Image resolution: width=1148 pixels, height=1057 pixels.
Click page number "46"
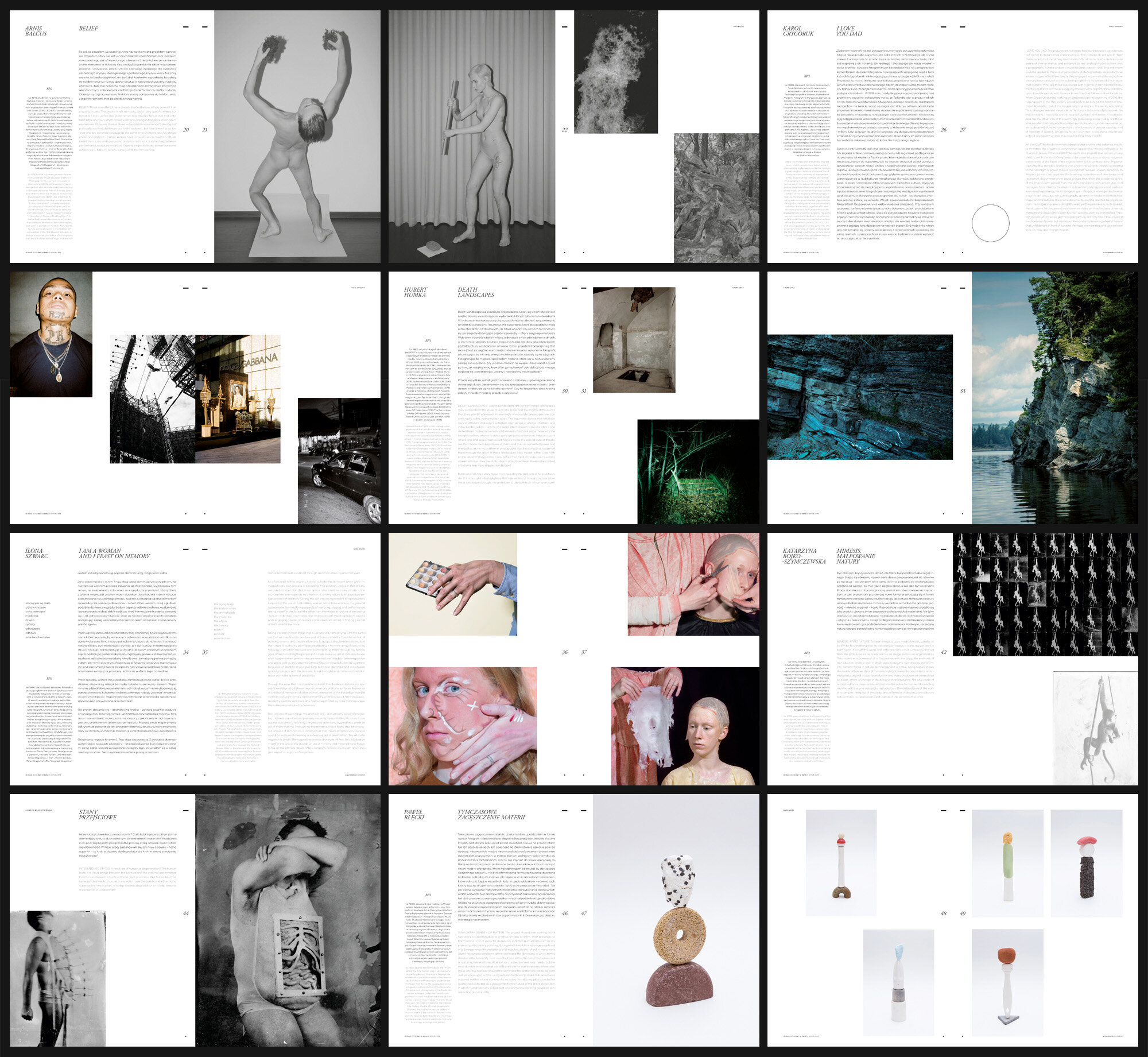565,913
